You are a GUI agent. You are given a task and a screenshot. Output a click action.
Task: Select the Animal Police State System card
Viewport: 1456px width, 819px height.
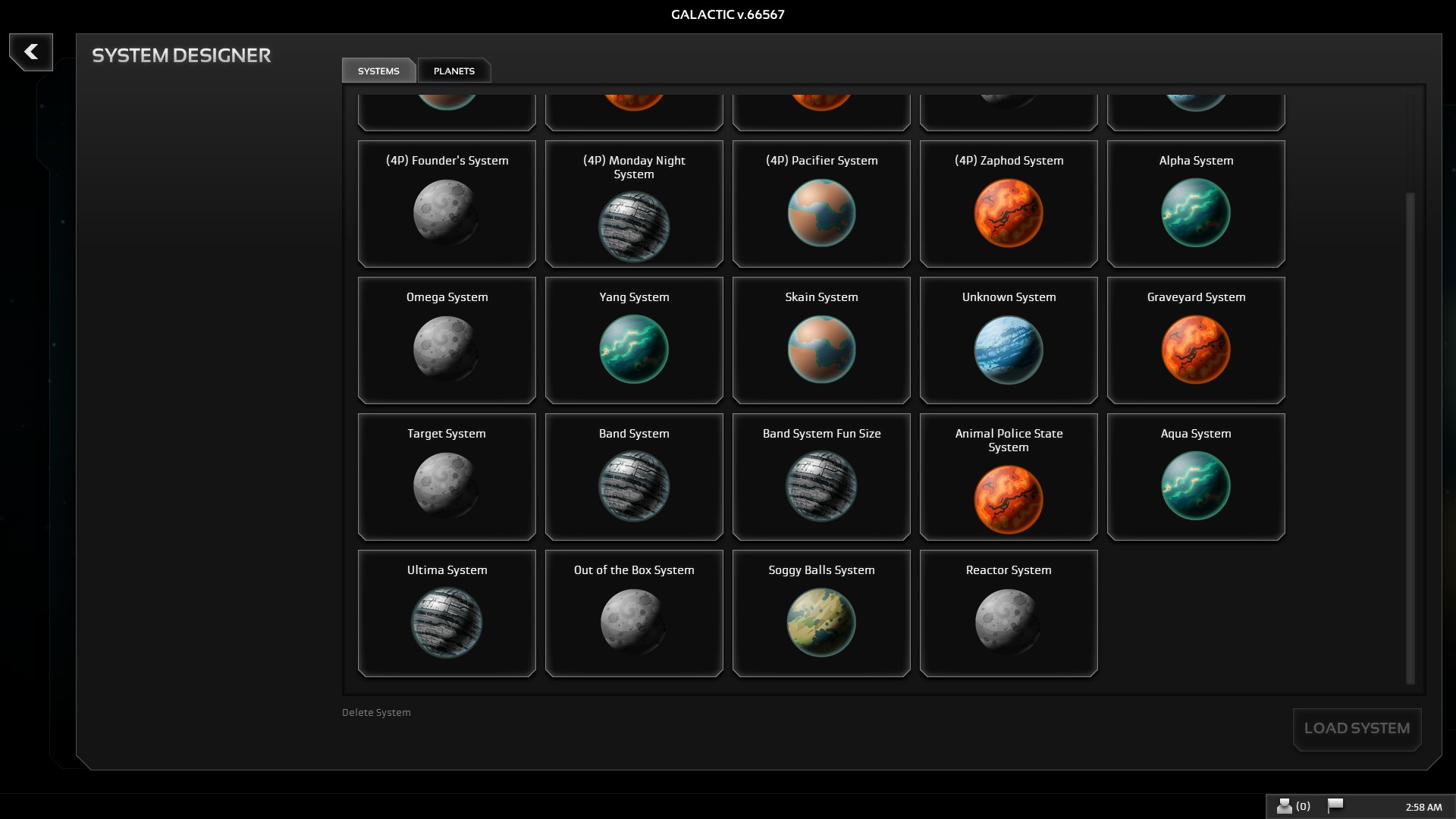tap(1008, 476)
